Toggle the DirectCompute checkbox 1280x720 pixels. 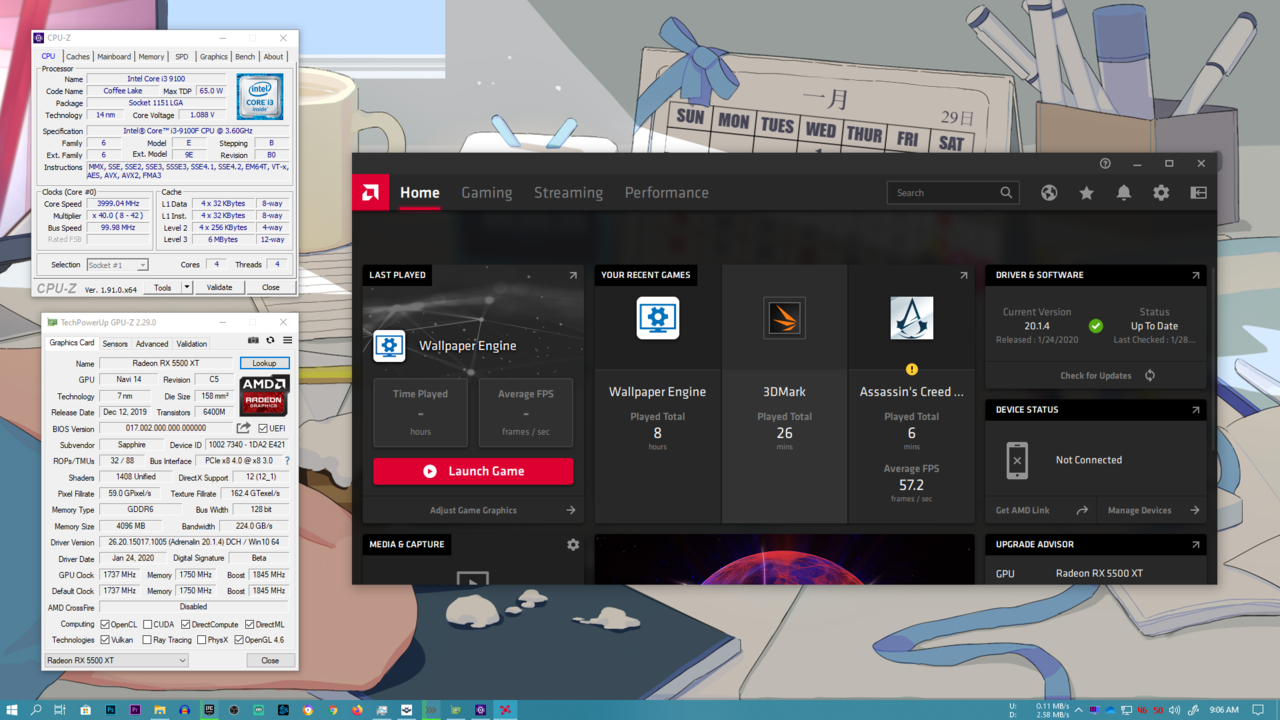point(185,624)
